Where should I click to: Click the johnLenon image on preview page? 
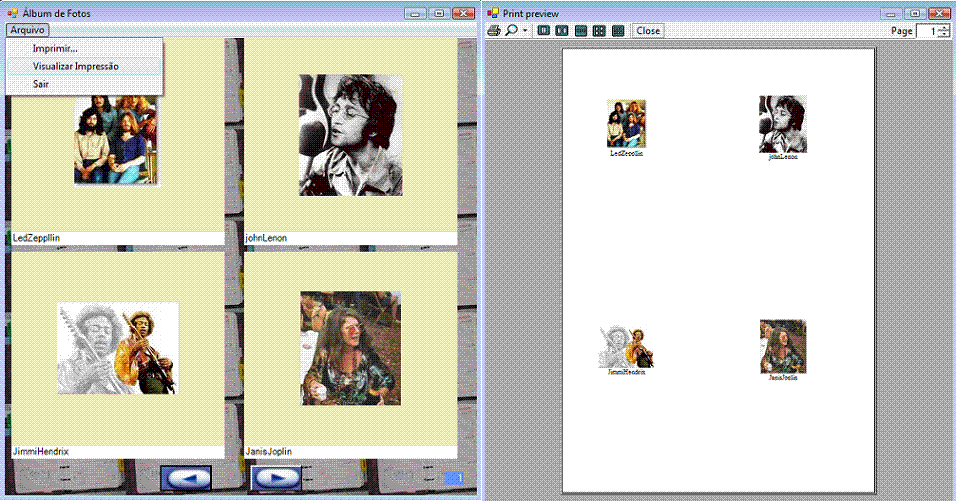[x=783, y=124]
